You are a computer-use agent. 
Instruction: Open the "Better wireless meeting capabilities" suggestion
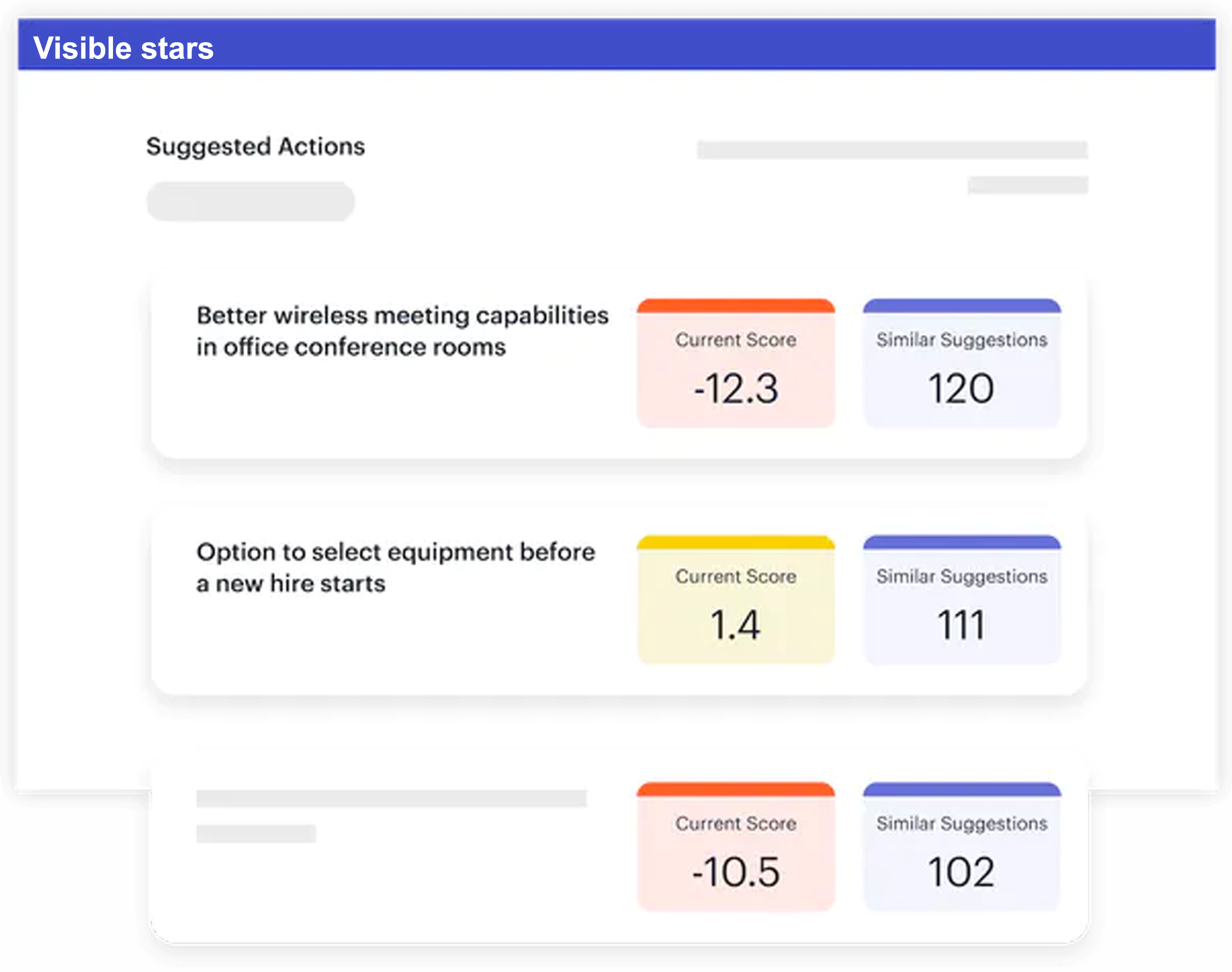[402, 331]
